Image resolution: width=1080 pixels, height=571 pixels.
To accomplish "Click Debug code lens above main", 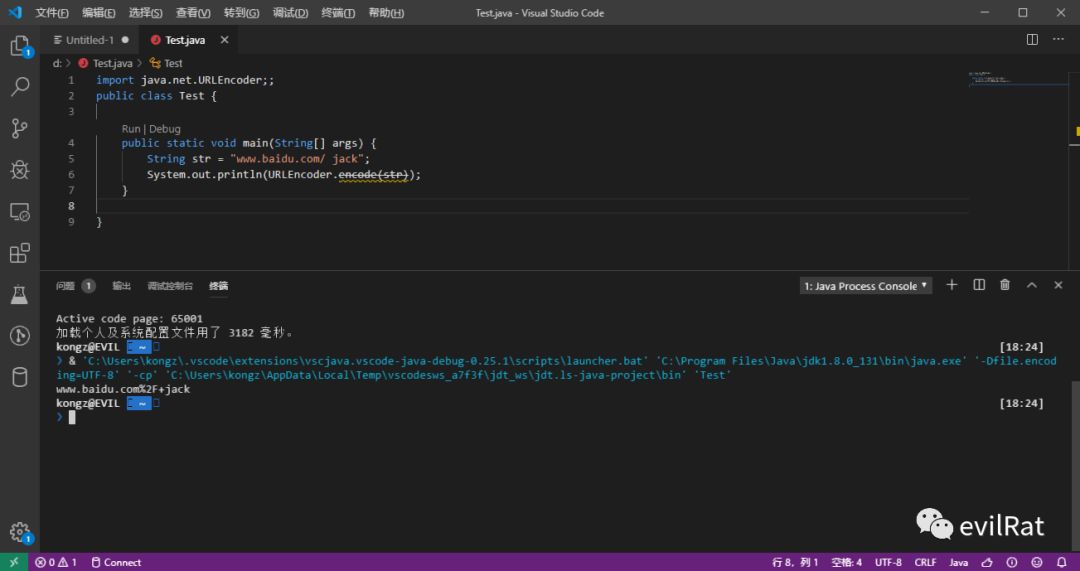I will 165,129.
